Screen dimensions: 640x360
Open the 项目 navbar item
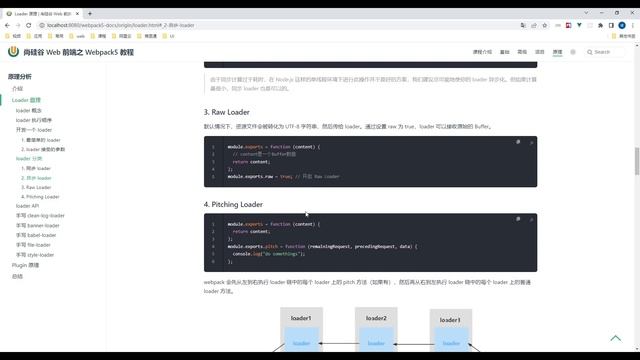point(540,52)
